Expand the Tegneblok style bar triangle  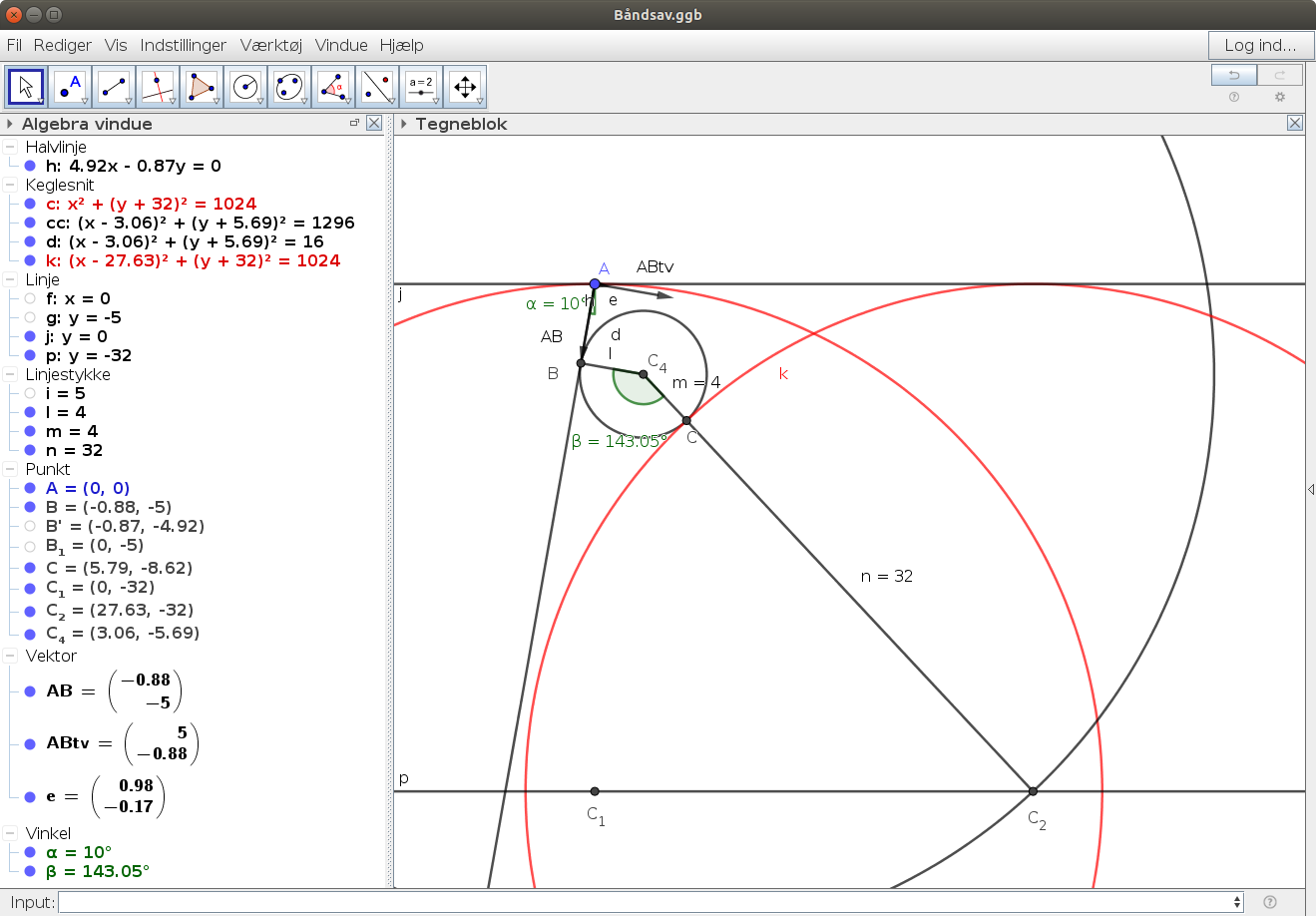(404, 124)
